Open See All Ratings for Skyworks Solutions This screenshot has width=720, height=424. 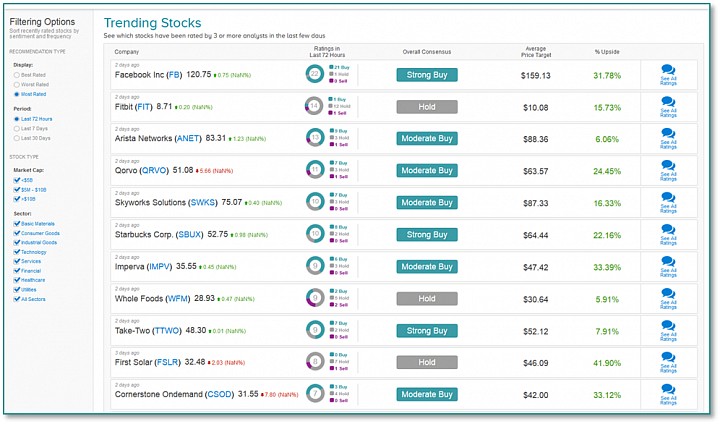tap(668, 203)
